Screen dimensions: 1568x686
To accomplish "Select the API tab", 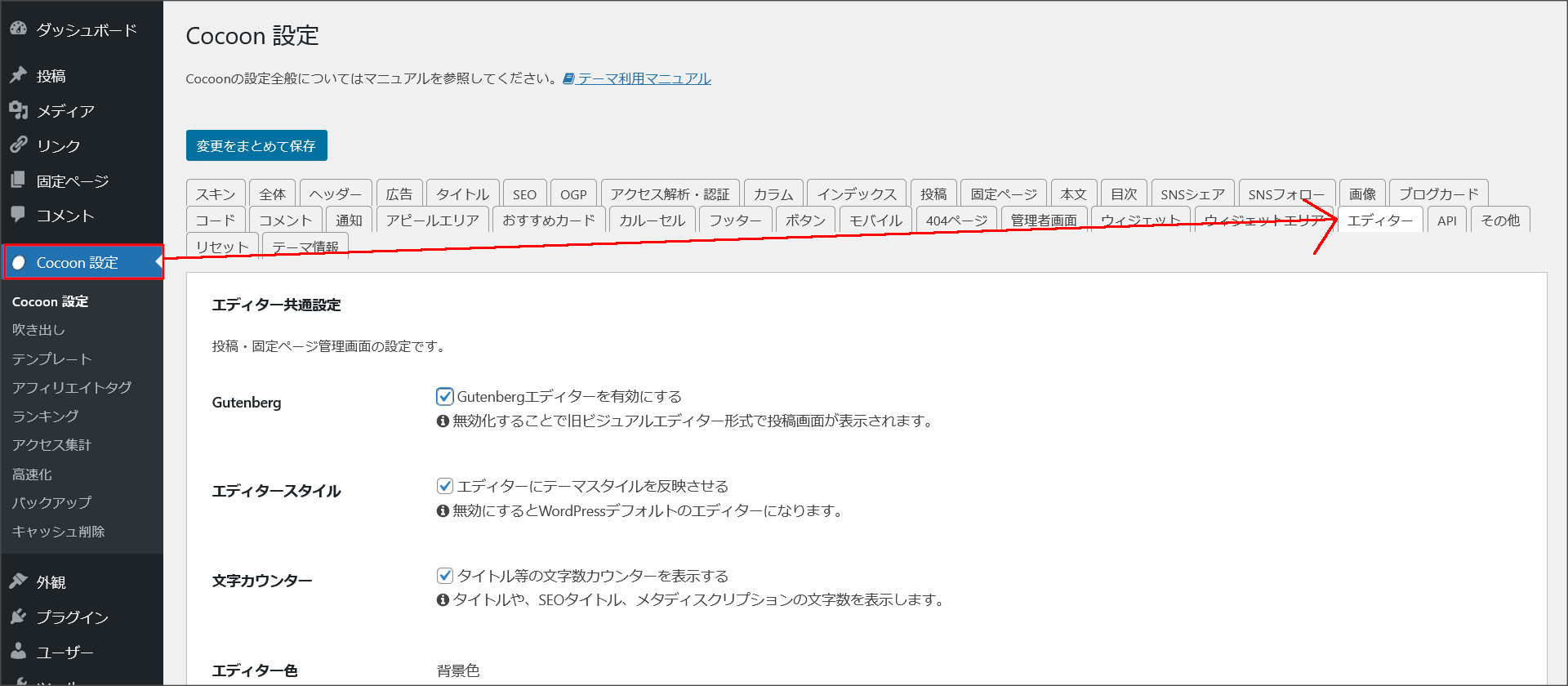I will (x=1447, y=220).
